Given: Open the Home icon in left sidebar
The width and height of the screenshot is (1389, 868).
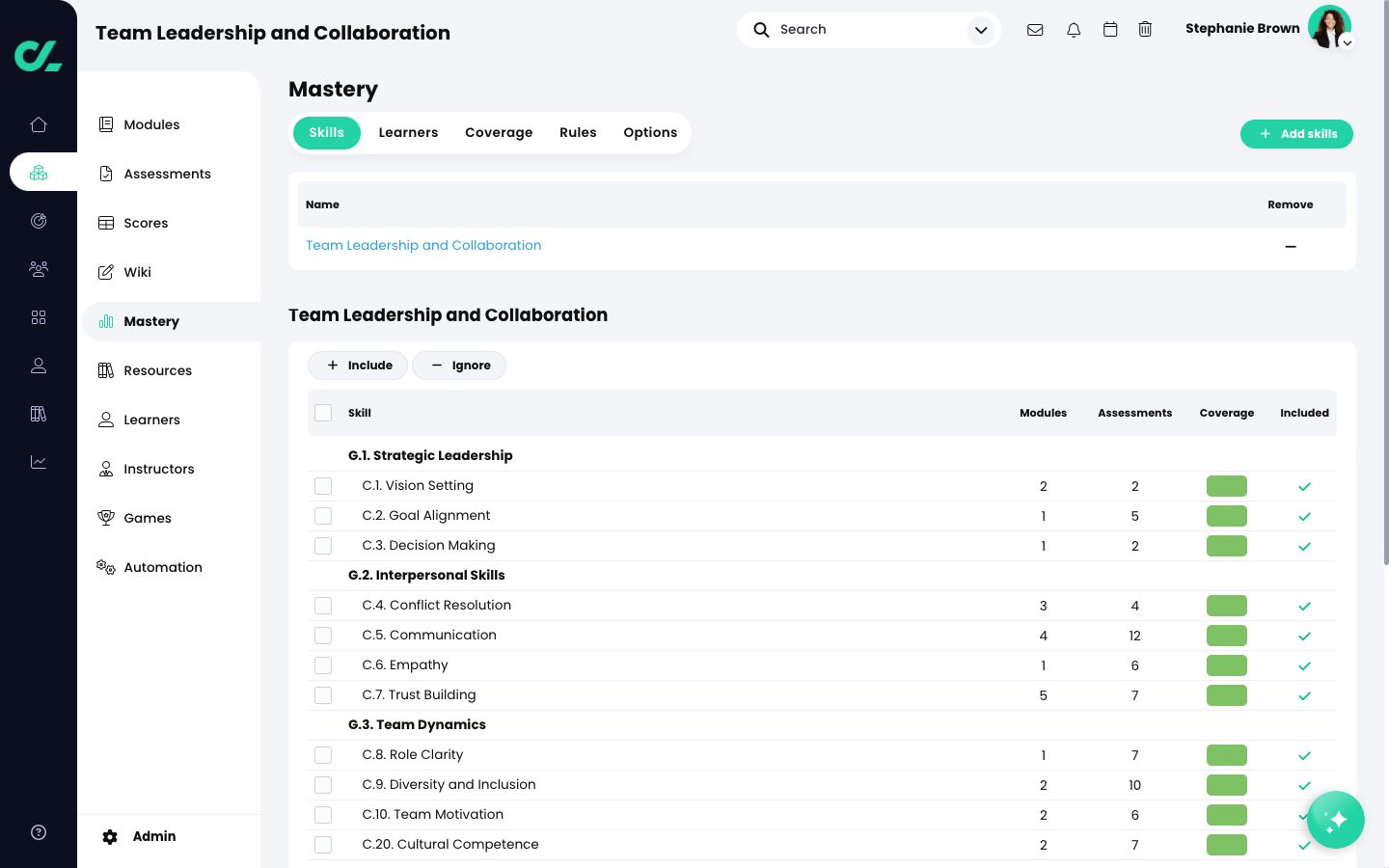Looking at the screenshot, I should [39, 124].
